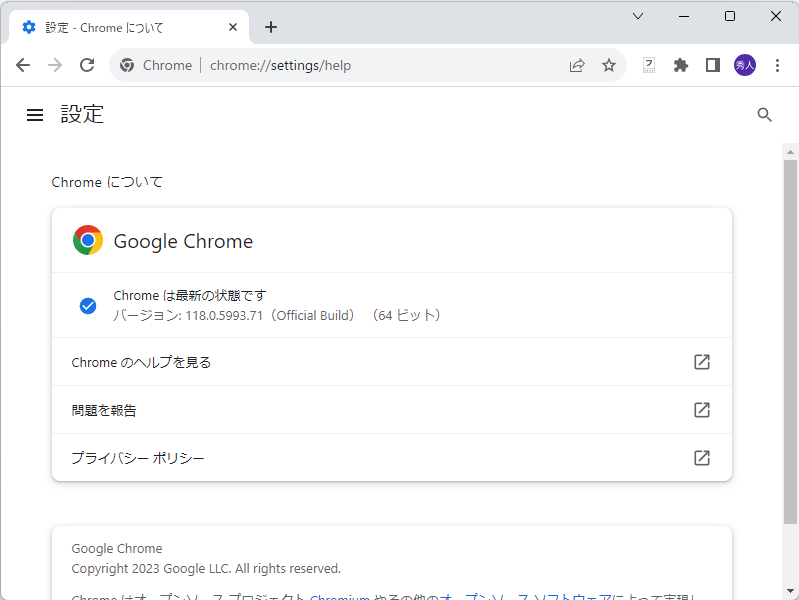Open external link icon for Chrome のヘルプを見る
The width and height of the screenshot is (799, 600).
tap(702, 362)
